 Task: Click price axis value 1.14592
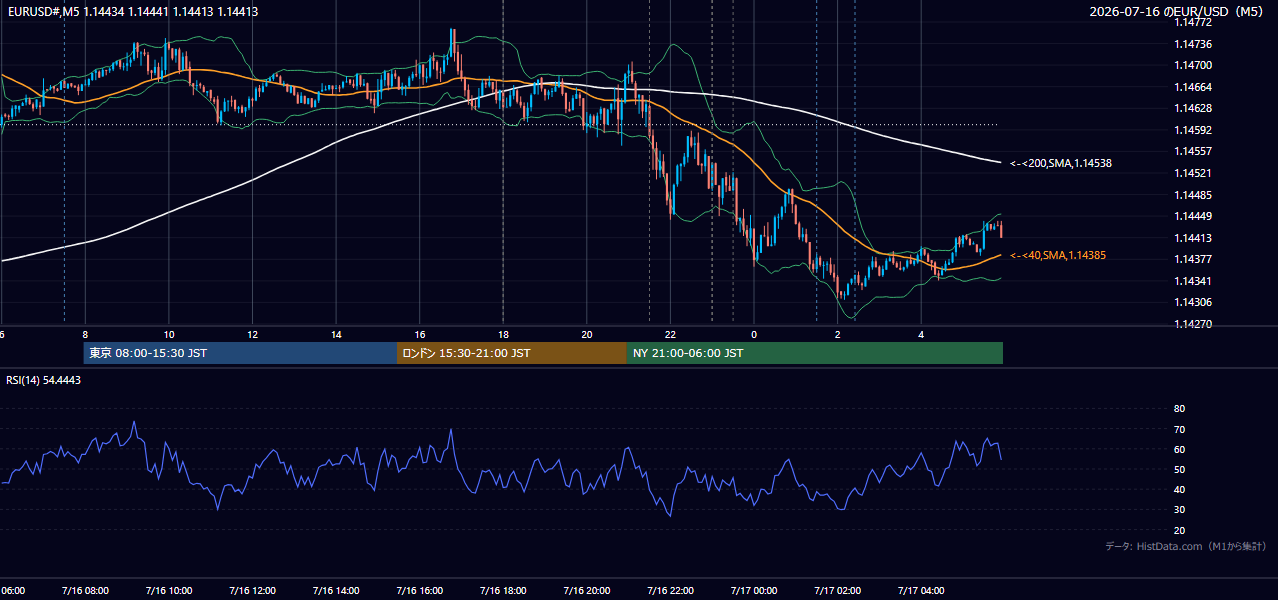pyautogui.click(x=1192, y=130)
